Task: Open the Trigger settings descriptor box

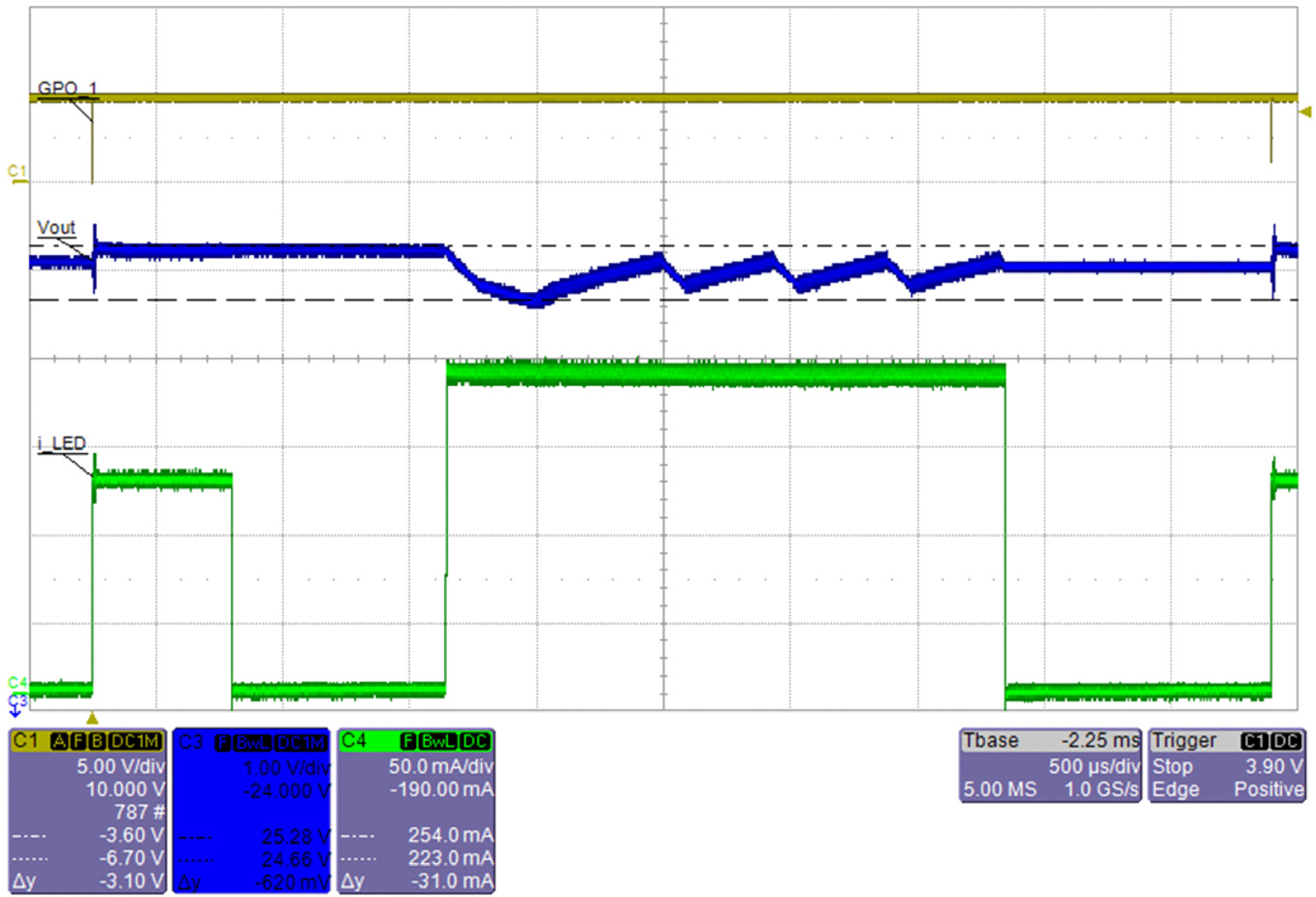Action: pos(1227,766)
